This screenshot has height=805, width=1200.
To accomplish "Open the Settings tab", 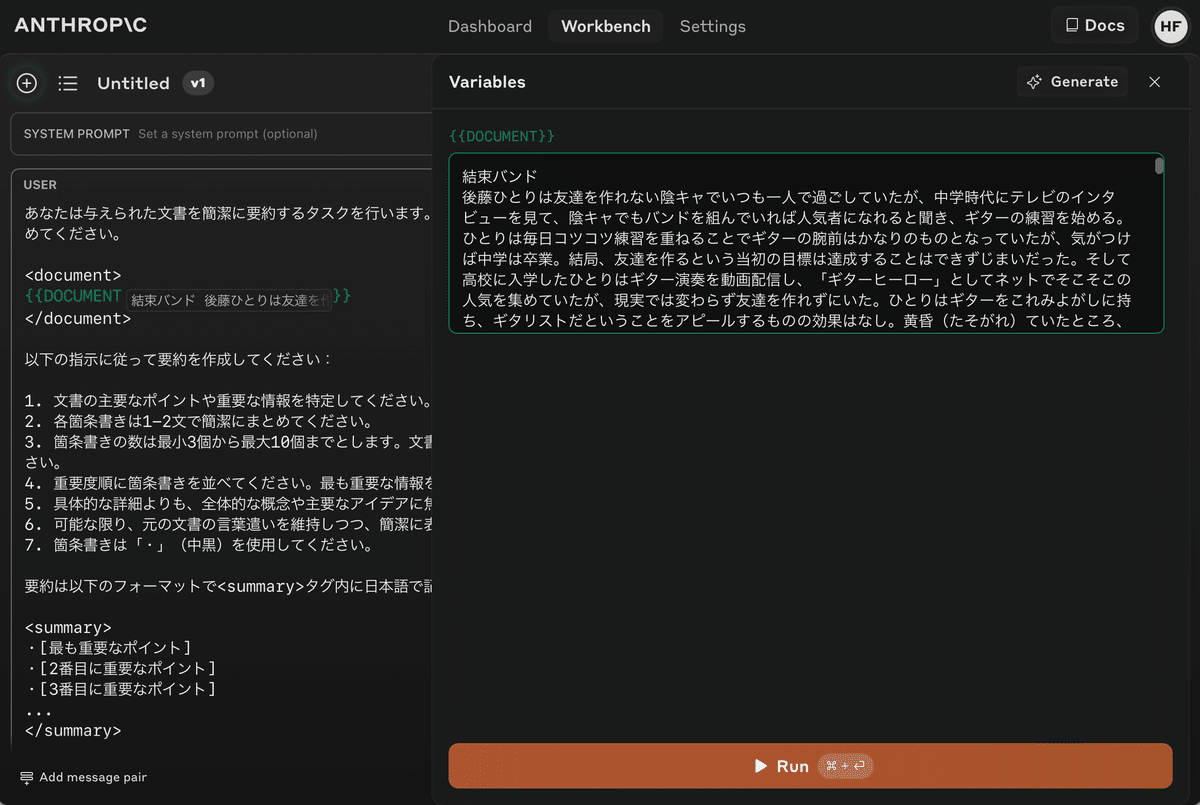I will coord(712,26).
